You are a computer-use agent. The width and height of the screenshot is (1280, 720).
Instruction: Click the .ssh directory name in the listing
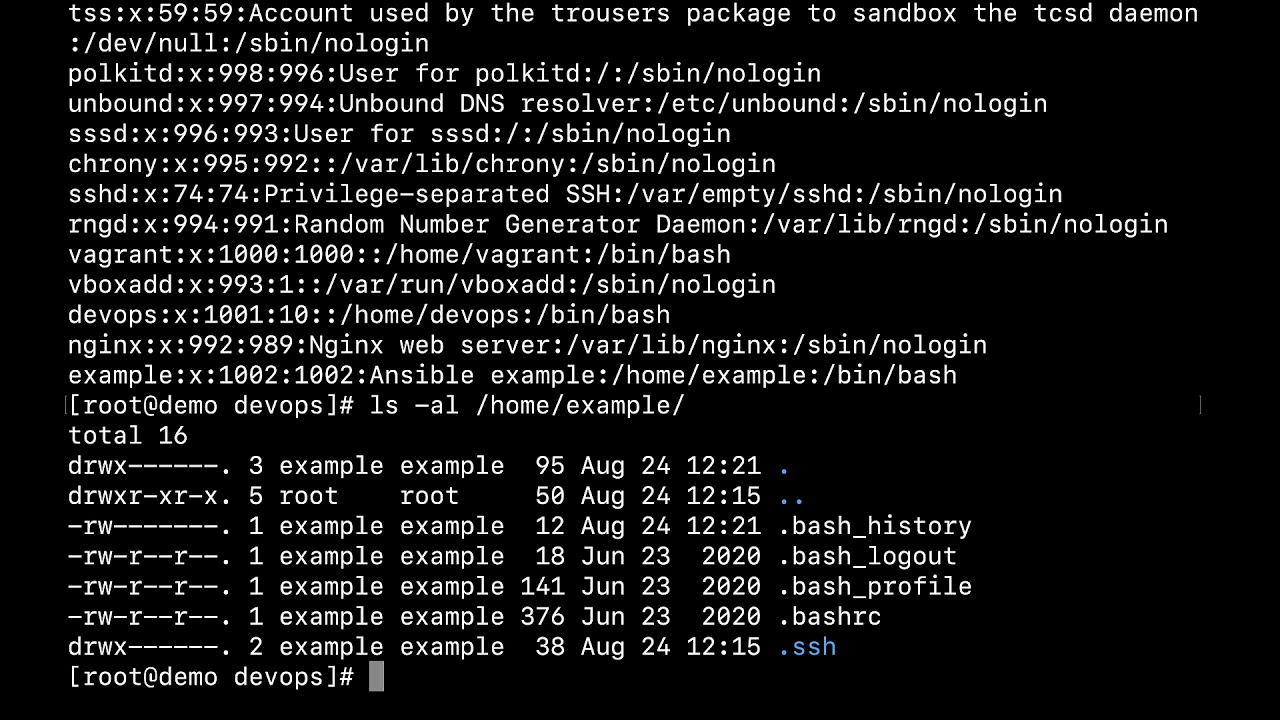[807, 647]
